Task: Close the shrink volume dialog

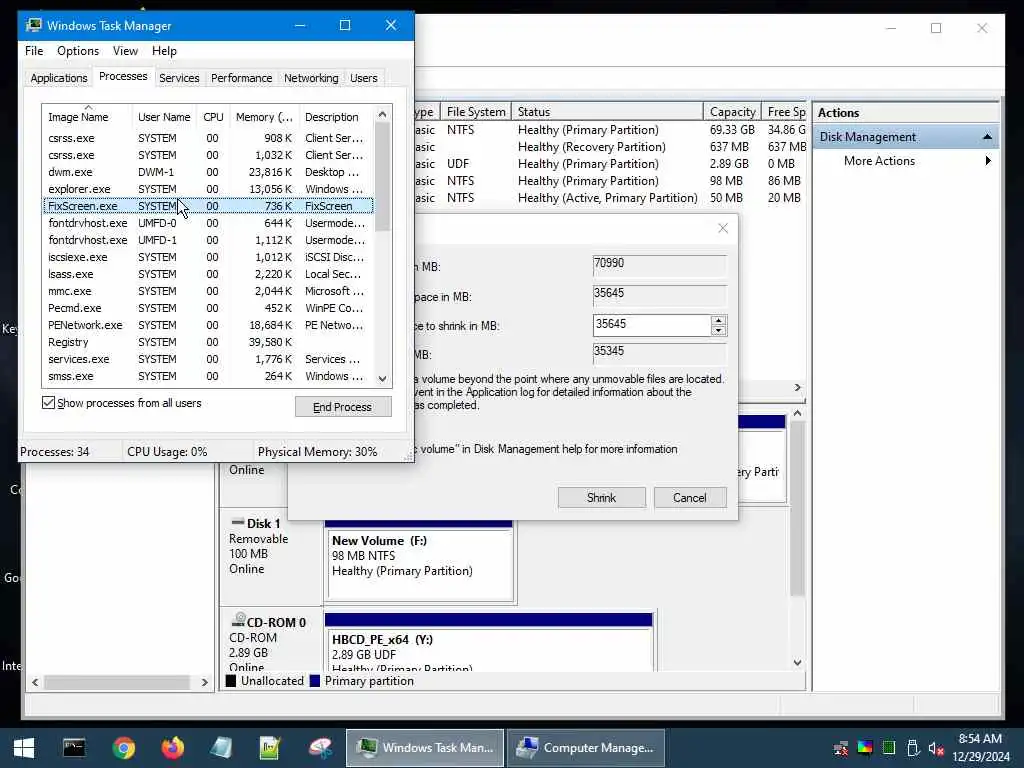Action: [x=723, y=228]
